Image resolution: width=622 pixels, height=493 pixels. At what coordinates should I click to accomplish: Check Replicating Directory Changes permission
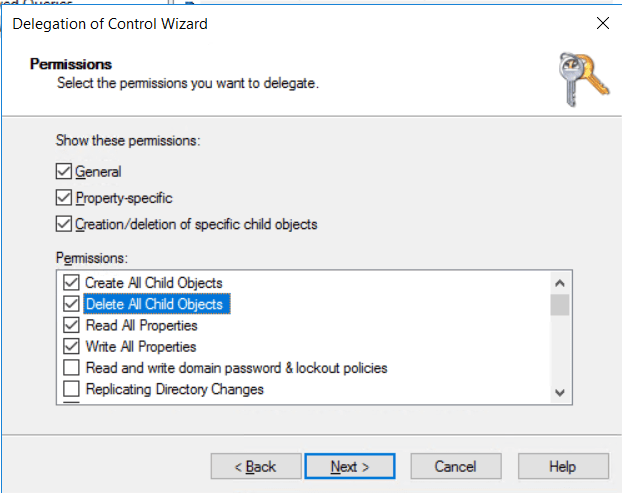click(x=71, y=389)
